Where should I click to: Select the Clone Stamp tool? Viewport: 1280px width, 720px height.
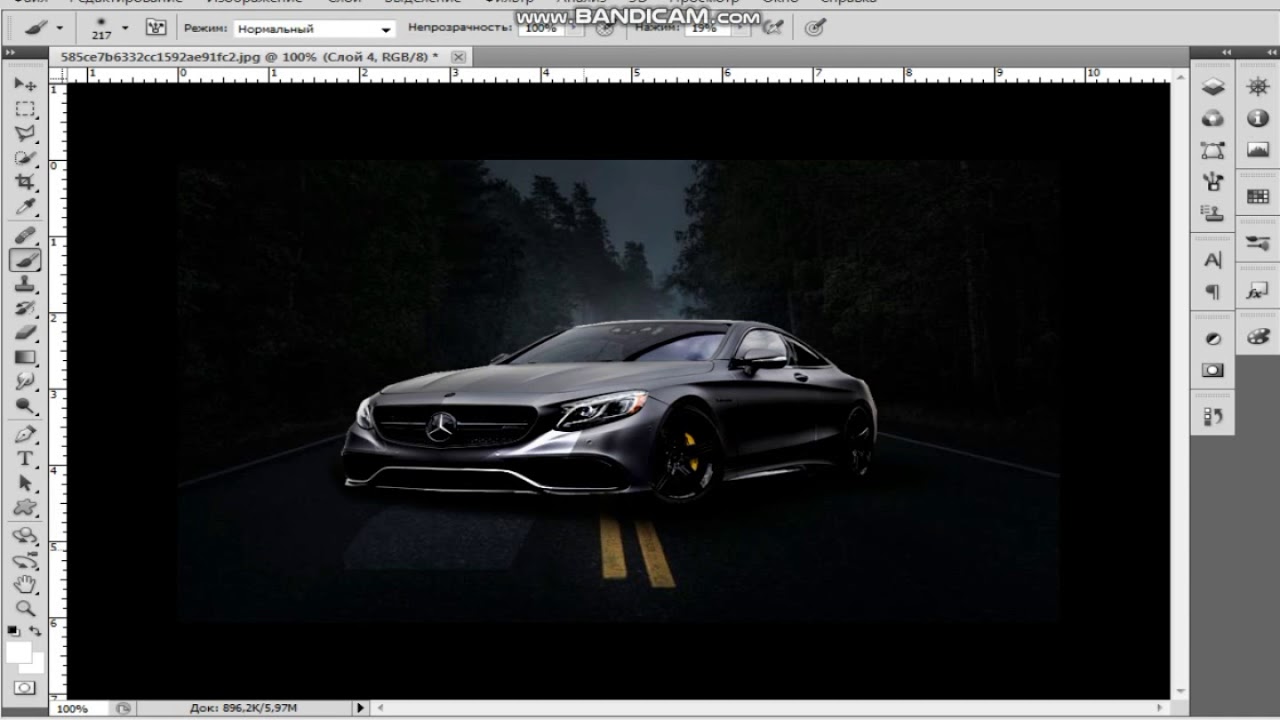[x=25, y=284]
